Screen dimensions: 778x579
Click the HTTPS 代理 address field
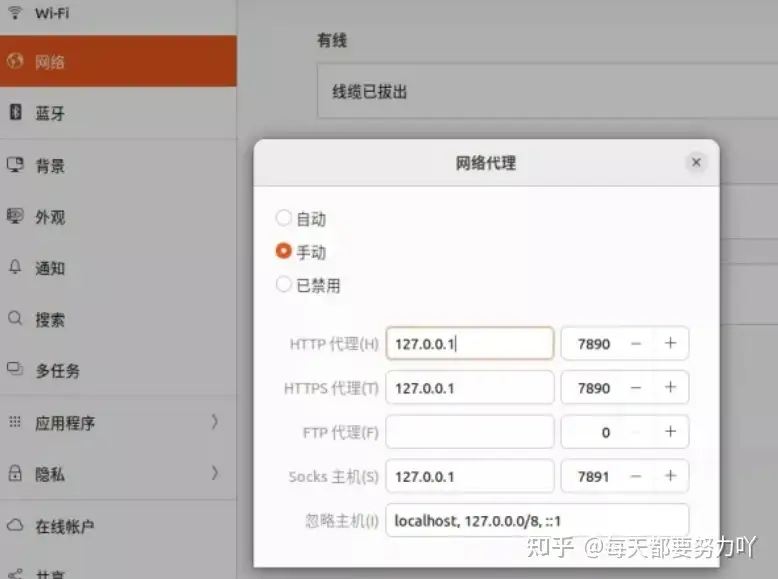[469, 387]
